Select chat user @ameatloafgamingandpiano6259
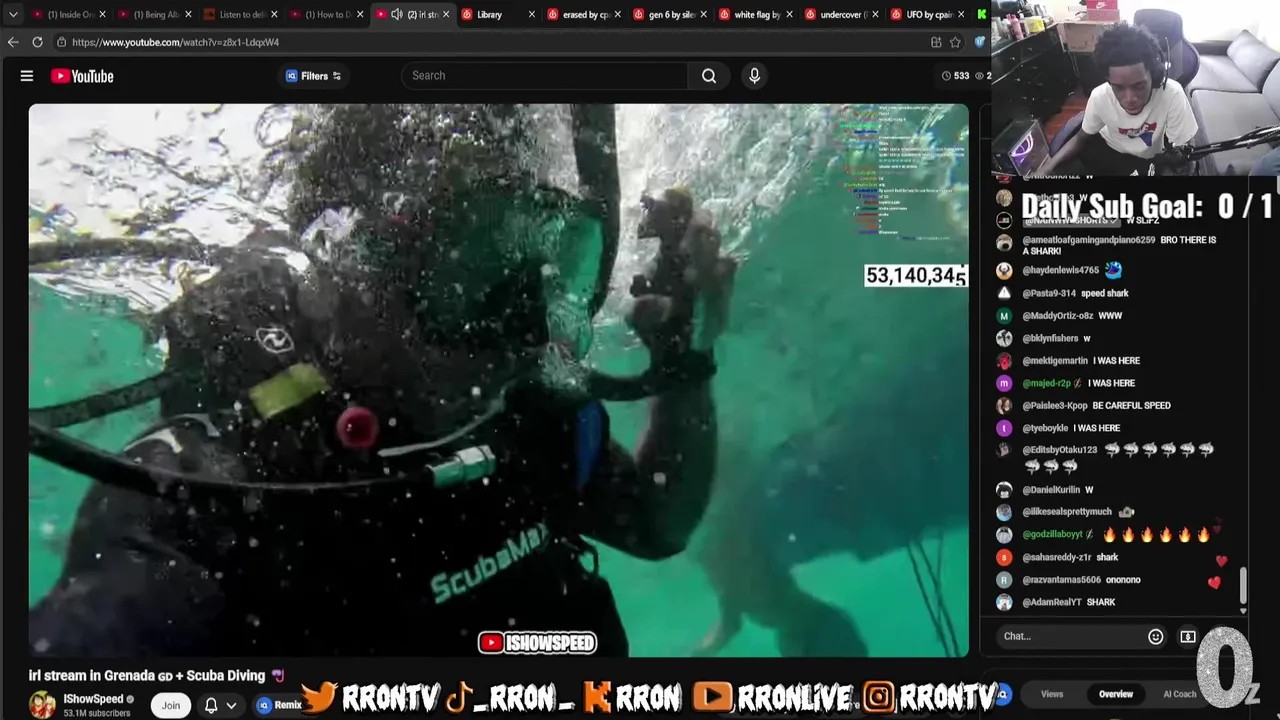The image size is (1280, 720). [x=1089, y=240]
